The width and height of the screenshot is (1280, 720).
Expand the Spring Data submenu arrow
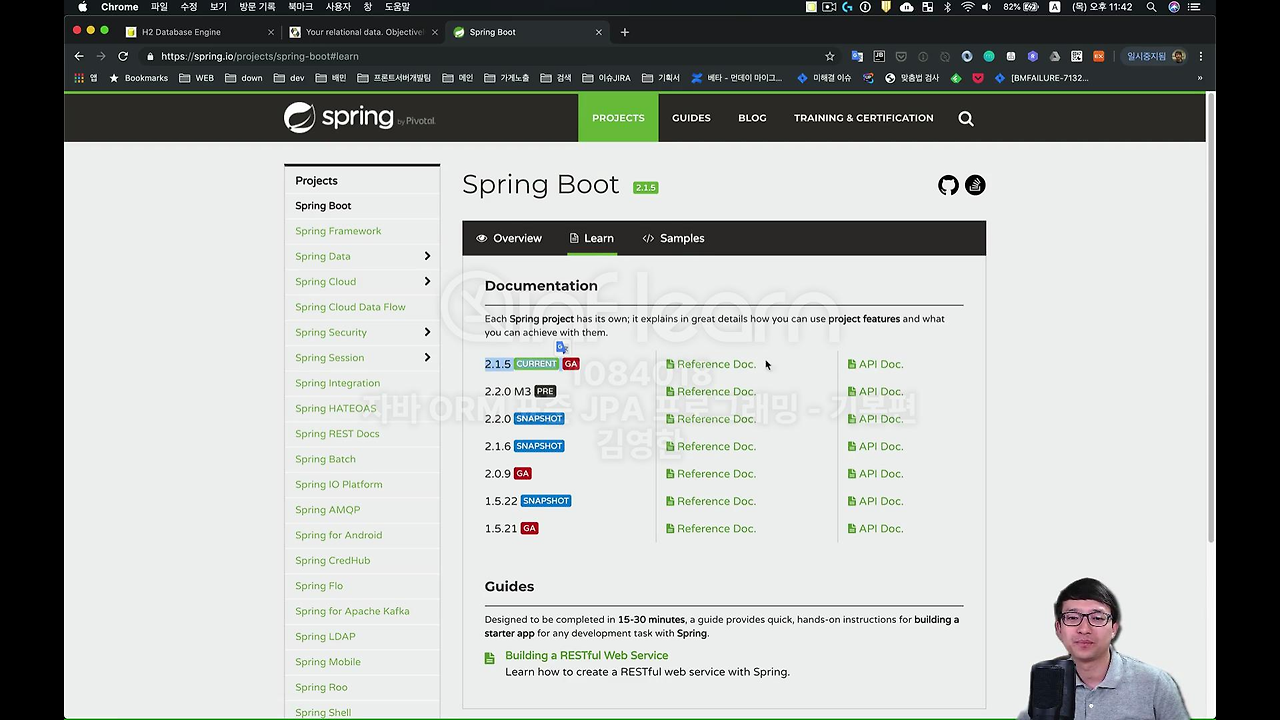427,256
